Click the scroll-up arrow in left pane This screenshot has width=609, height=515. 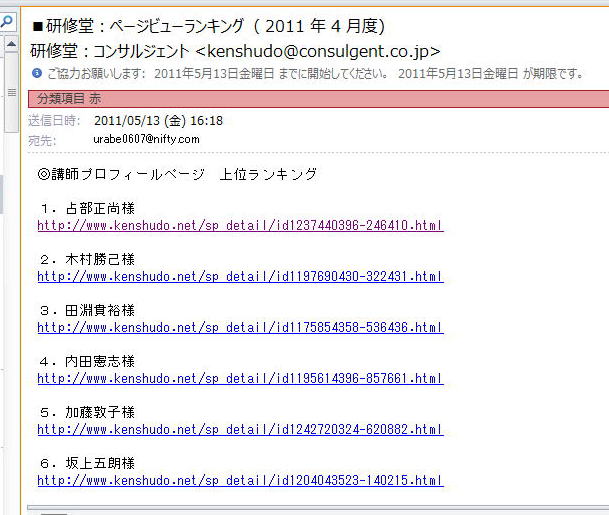[x=12, y=44]
